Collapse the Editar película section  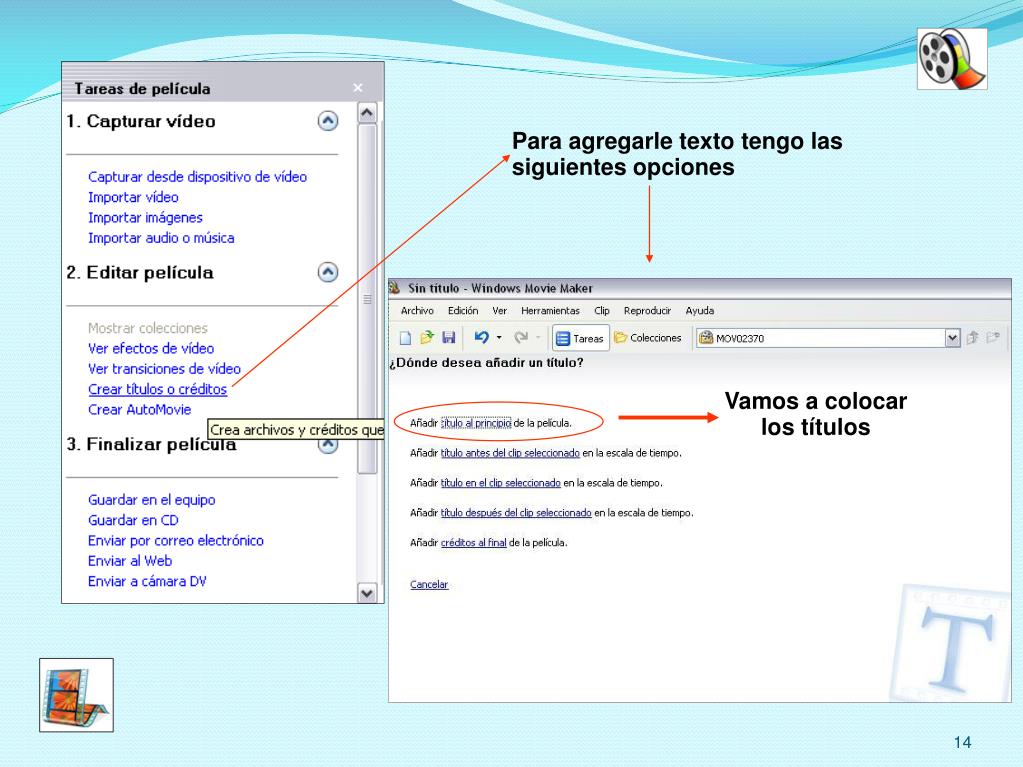(x=328, y=272)
